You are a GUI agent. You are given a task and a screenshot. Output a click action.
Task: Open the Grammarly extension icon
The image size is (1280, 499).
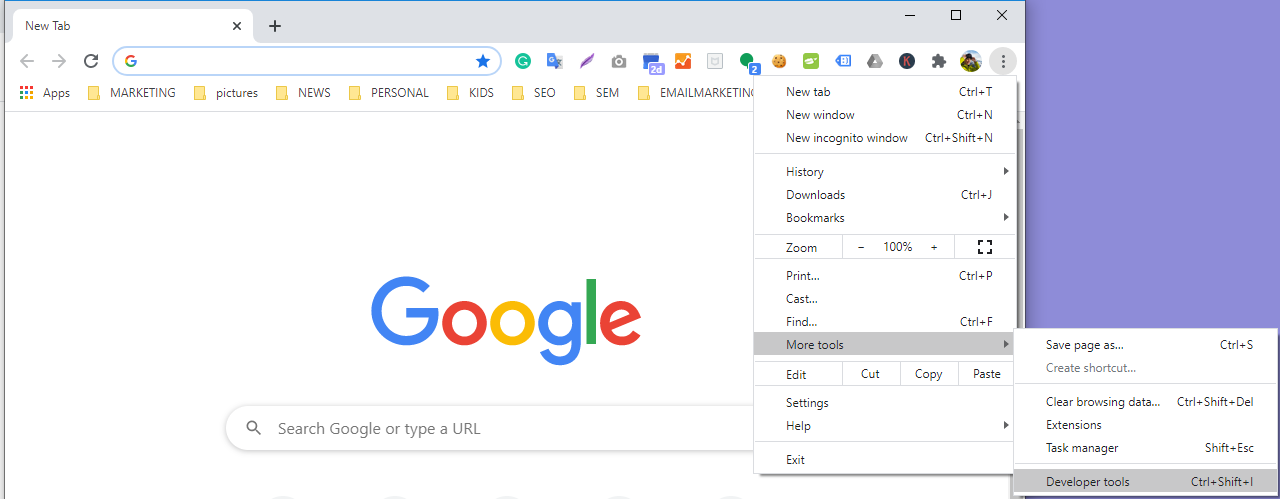click(522, 61)
